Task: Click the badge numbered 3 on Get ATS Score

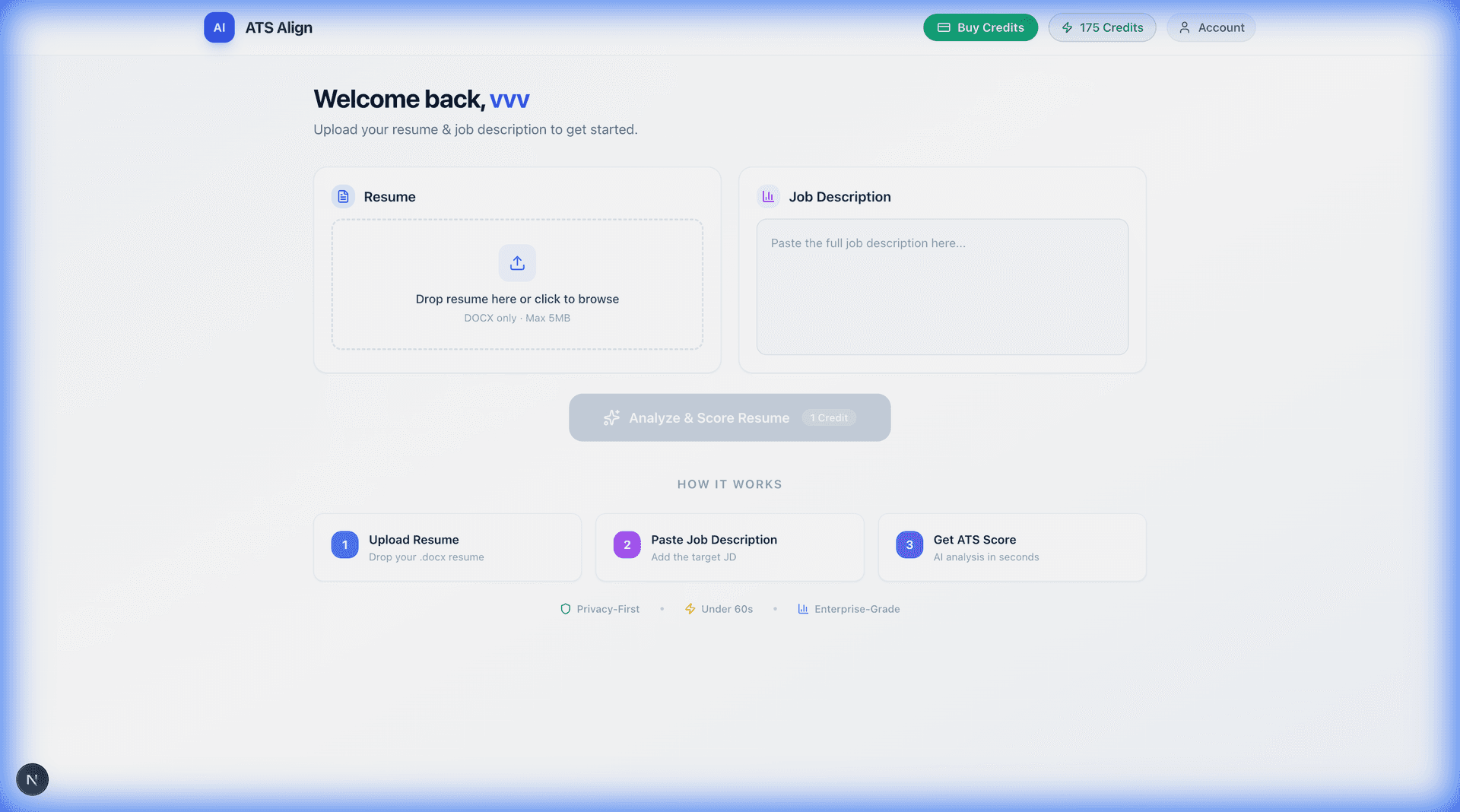Action: point(909,545)
